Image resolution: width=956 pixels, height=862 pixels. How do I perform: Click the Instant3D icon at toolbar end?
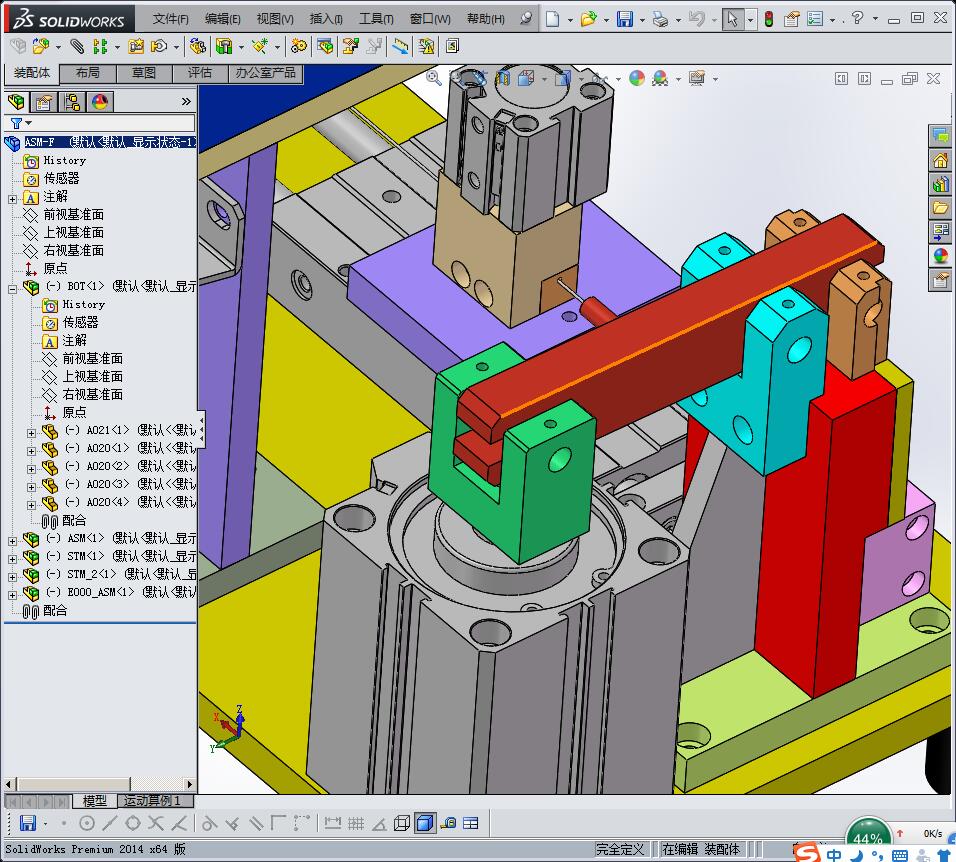(x=452, y=46)
